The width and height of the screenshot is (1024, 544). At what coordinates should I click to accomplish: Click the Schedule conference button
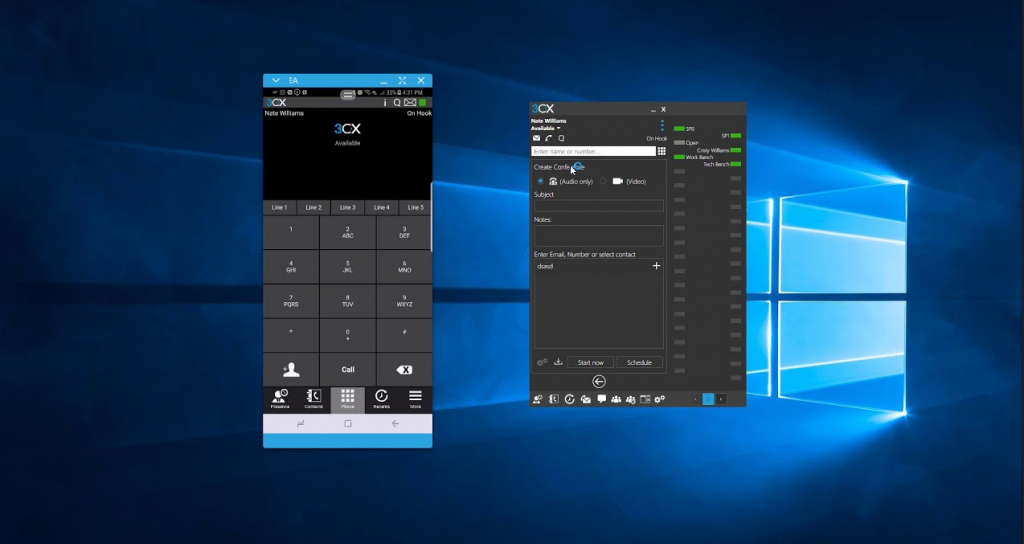639,362
